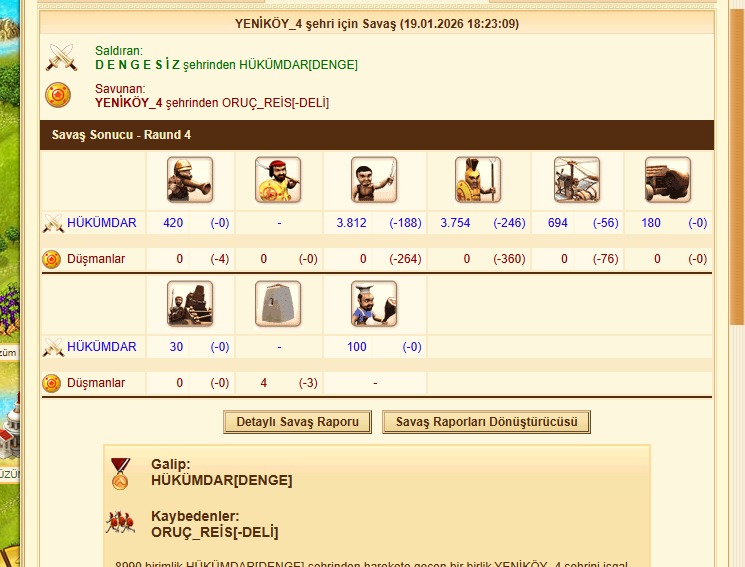Select the cook unit icon
The image size is (745, 567).
click(x=374, y=304)
